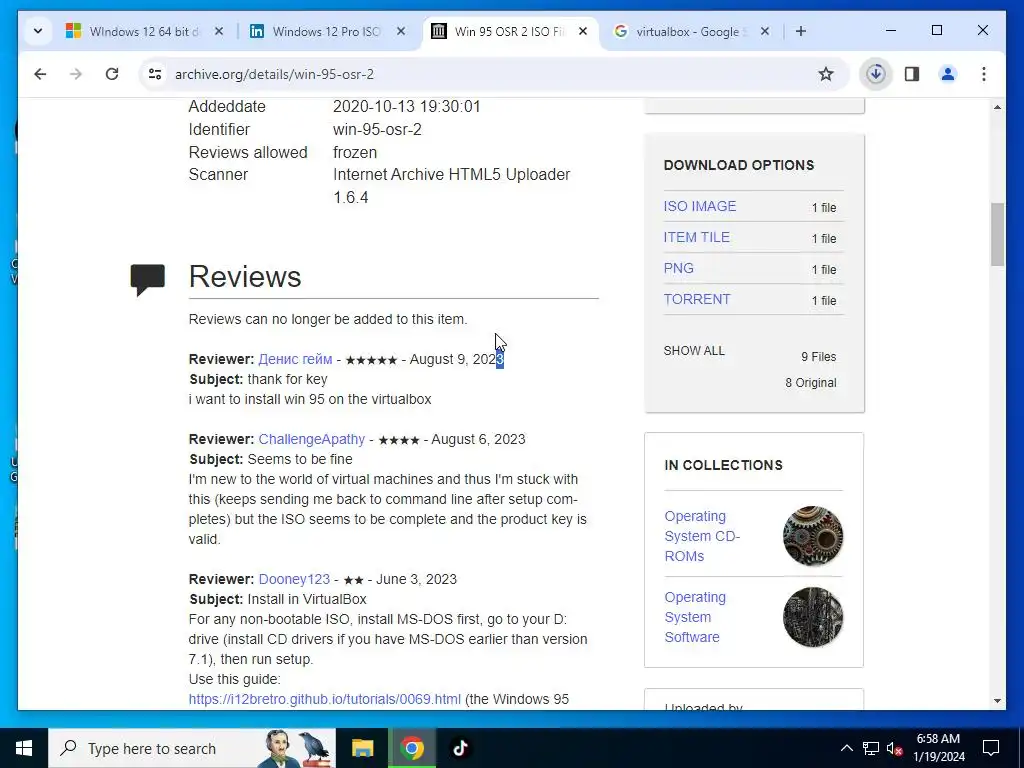Click the text 'Reviews can no longer be added'
Screen dimensions: 1024x768
point(328,319)
